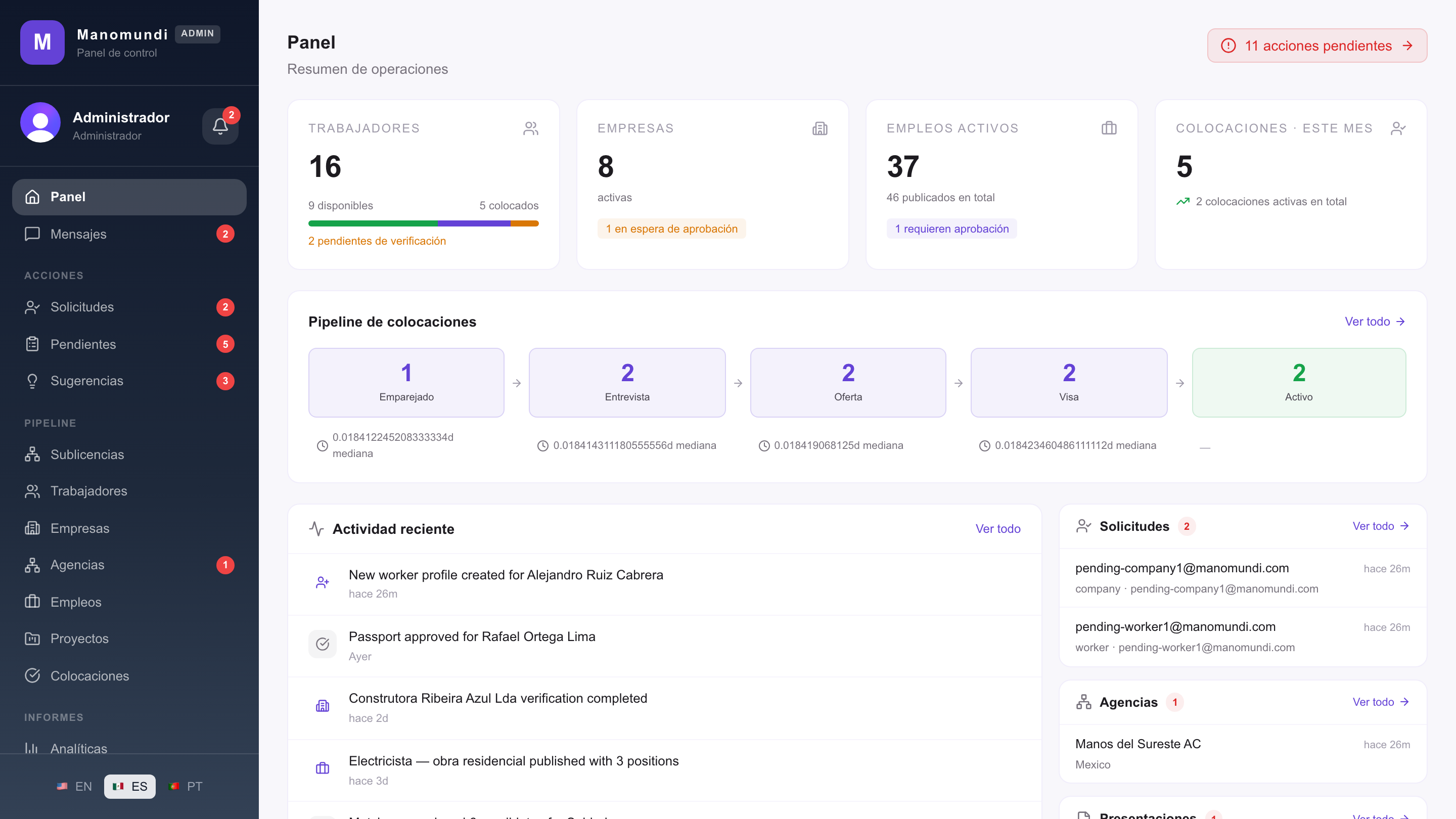Click the Trabajadores card people icon

point(531,128)
